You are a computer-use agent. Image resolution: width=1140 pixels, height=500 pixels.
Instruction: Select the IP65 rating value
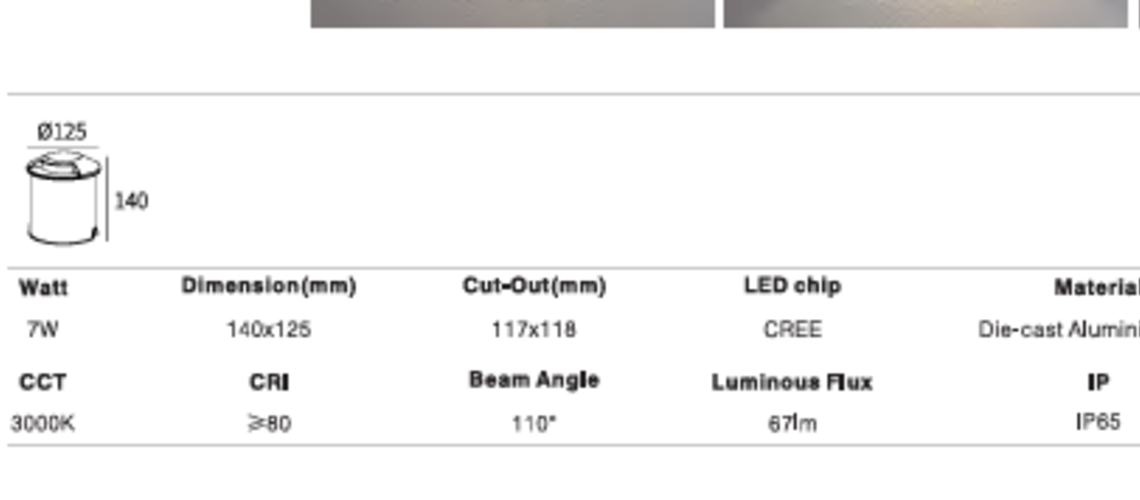pos(1098,422)
